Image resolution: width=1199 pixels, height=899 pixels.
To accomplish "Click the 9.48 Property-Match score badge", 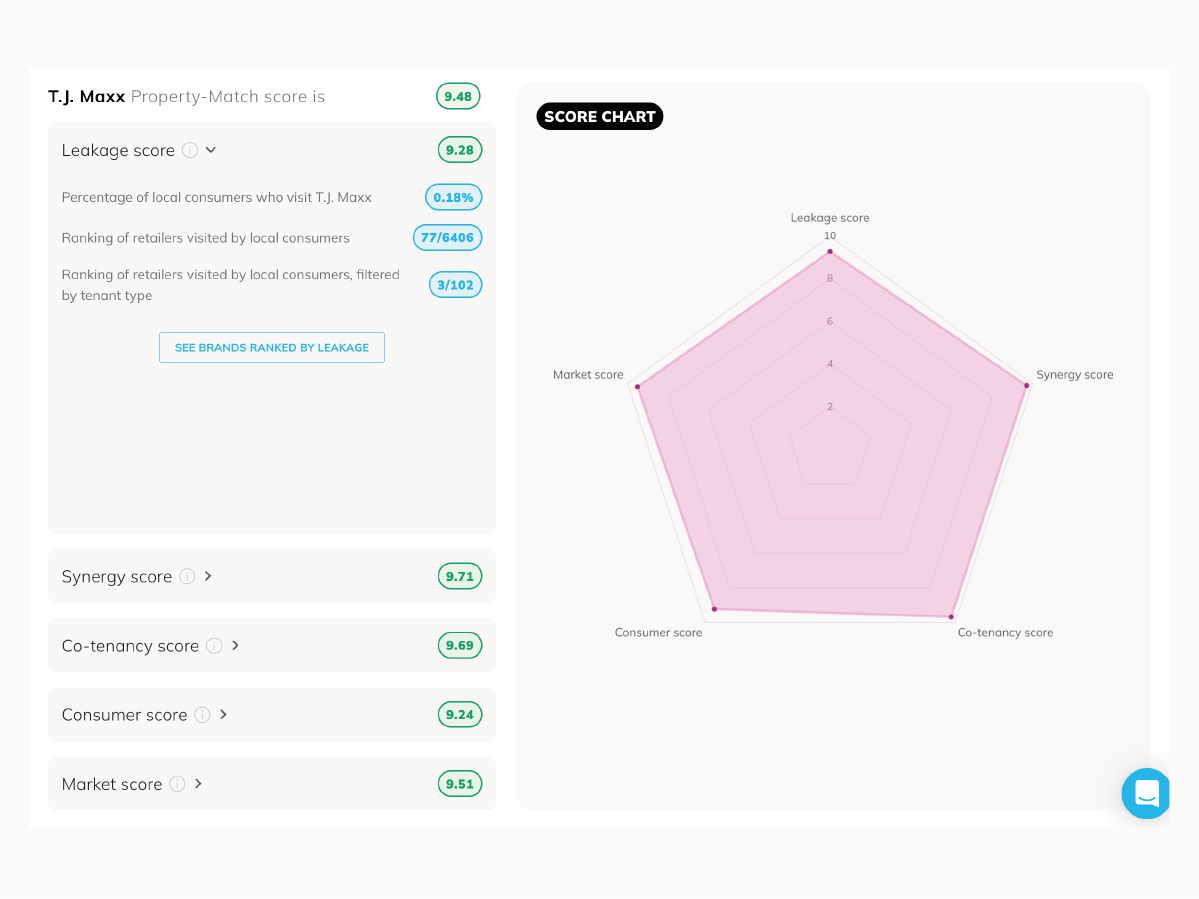I will [458, 96].
